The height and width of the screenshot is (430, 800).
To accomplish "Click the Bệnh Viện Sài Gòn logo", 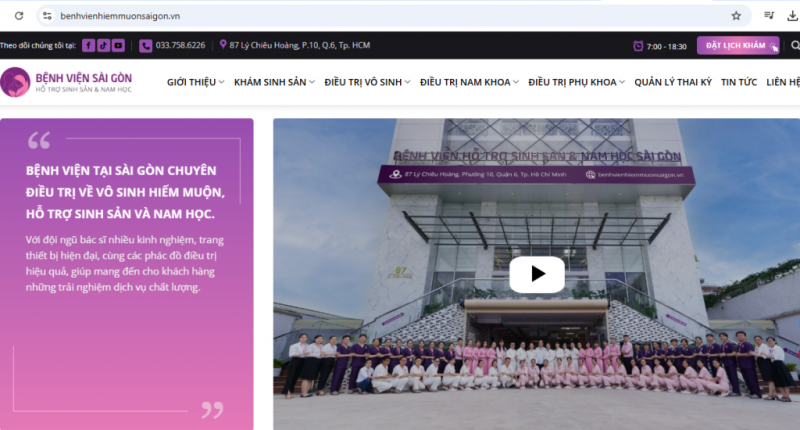I will (66, 82).
